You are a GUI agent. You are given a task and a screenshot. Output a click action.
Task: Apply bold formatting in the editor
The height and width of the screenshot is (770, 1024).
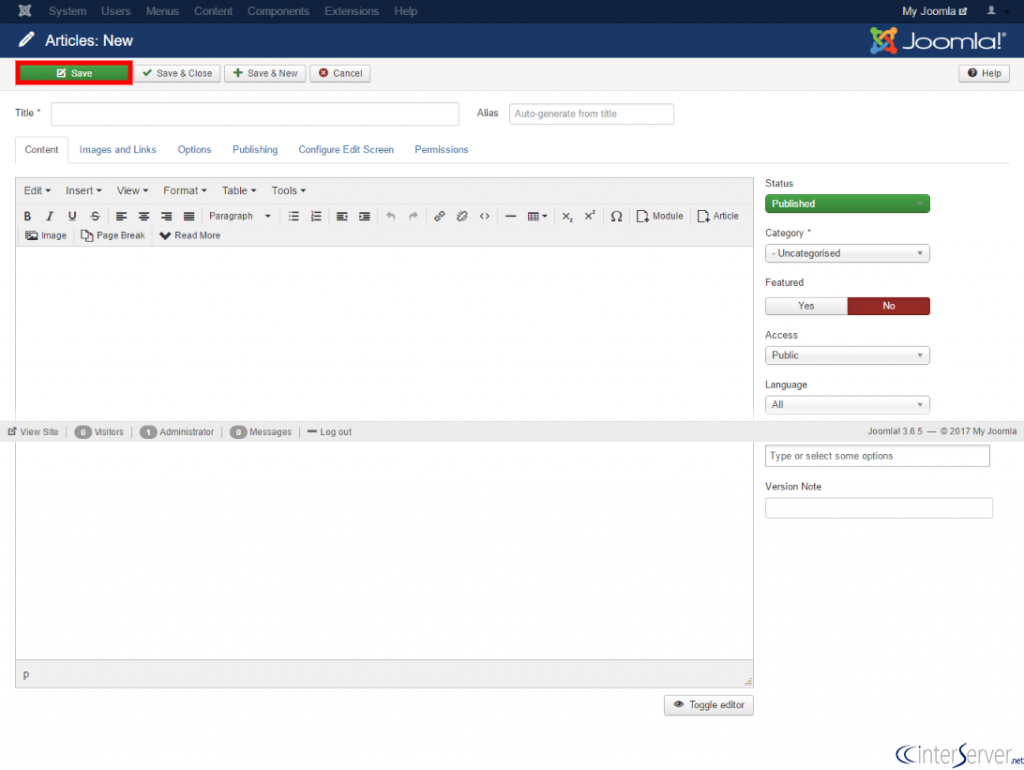[x=27, y=216]
